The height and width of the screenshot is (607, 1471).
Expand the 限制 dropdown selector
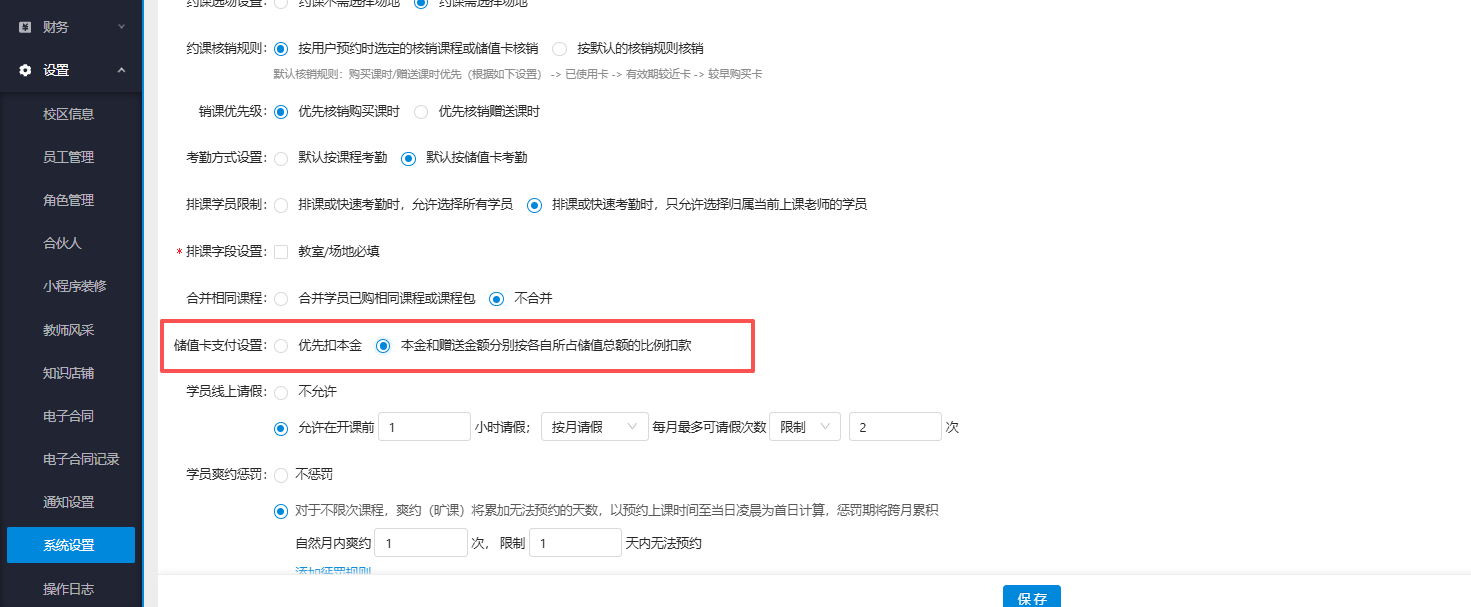[804, 425]
